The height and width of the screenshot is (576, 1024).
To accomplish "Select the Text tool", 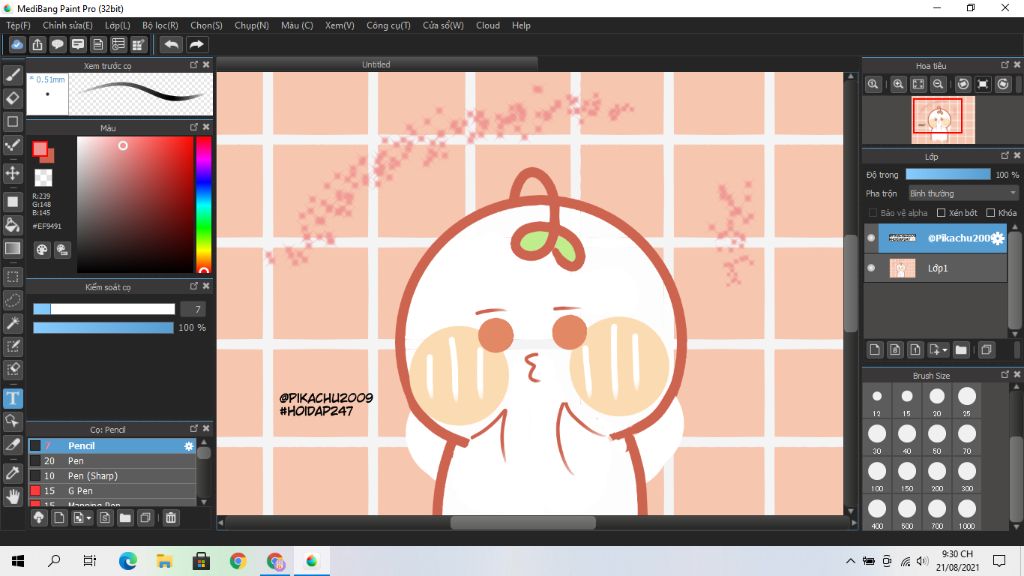I will tap(12, 398).
